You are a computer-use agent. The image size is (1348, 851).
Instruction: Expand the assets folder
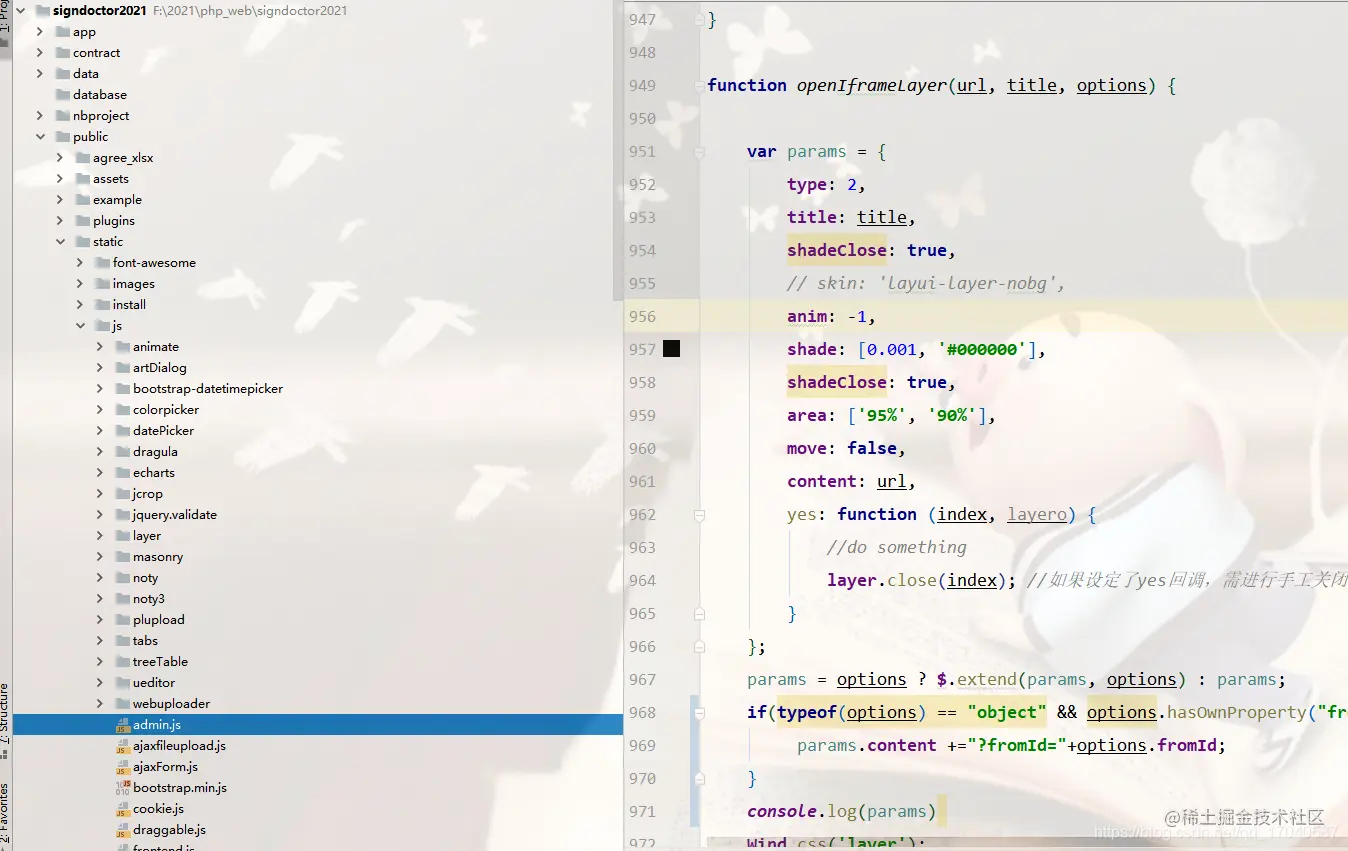60,179
